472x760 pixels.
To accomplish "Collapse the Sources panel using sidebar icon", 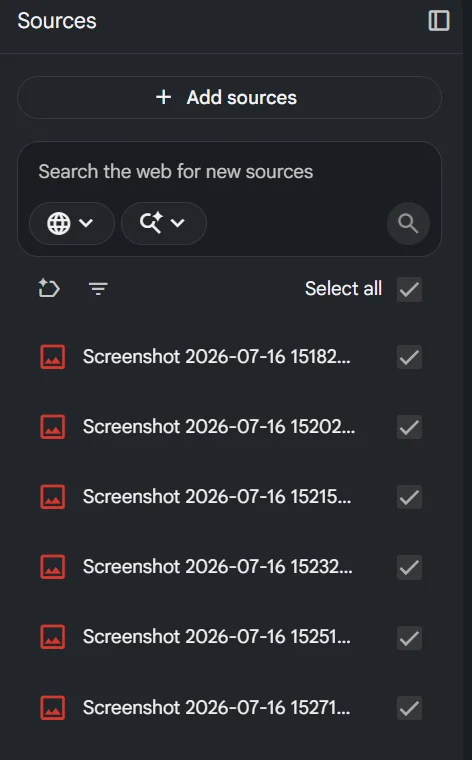I will click(439, 21).
